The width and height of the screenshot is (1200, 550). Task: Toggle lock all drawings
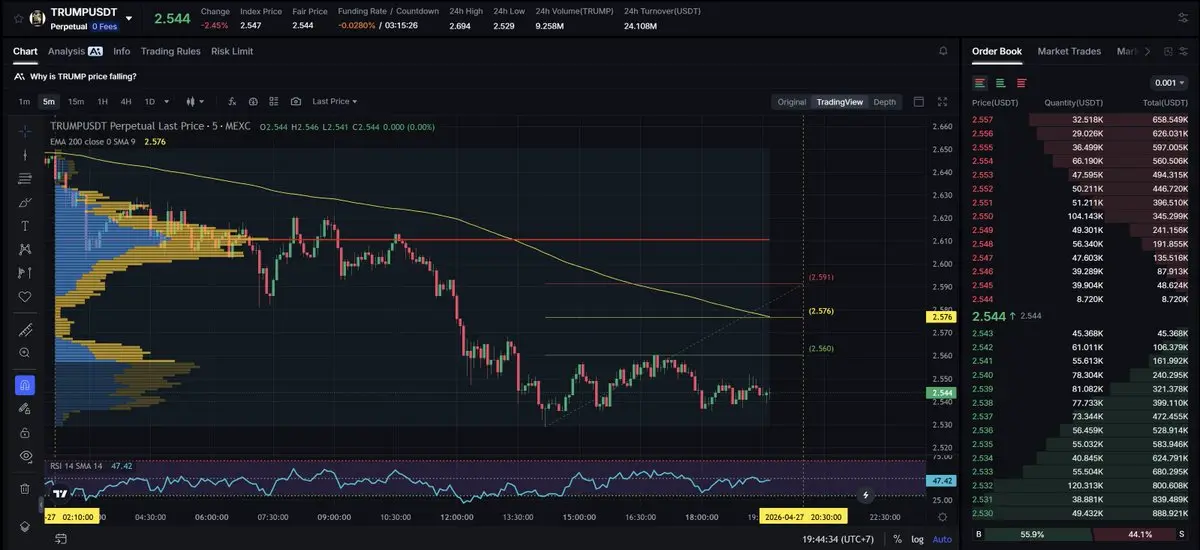pos(25,432)
